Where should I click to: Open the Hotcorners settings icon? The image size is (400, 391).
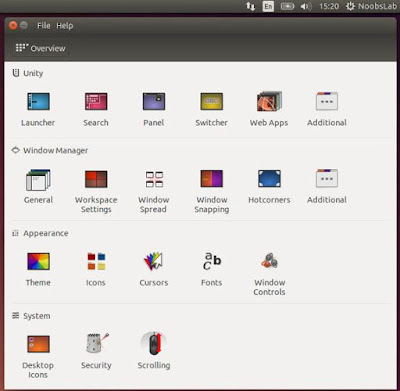pos(269,179)
